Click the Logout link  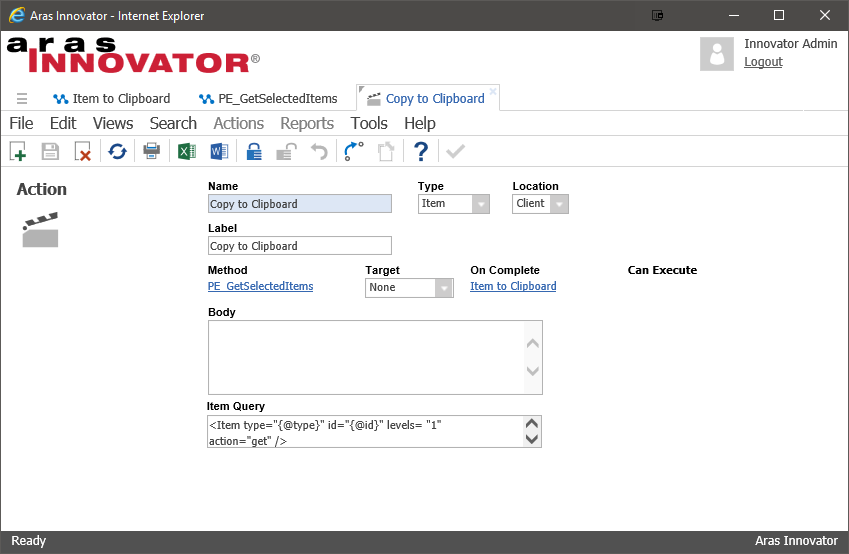[763, 62]
